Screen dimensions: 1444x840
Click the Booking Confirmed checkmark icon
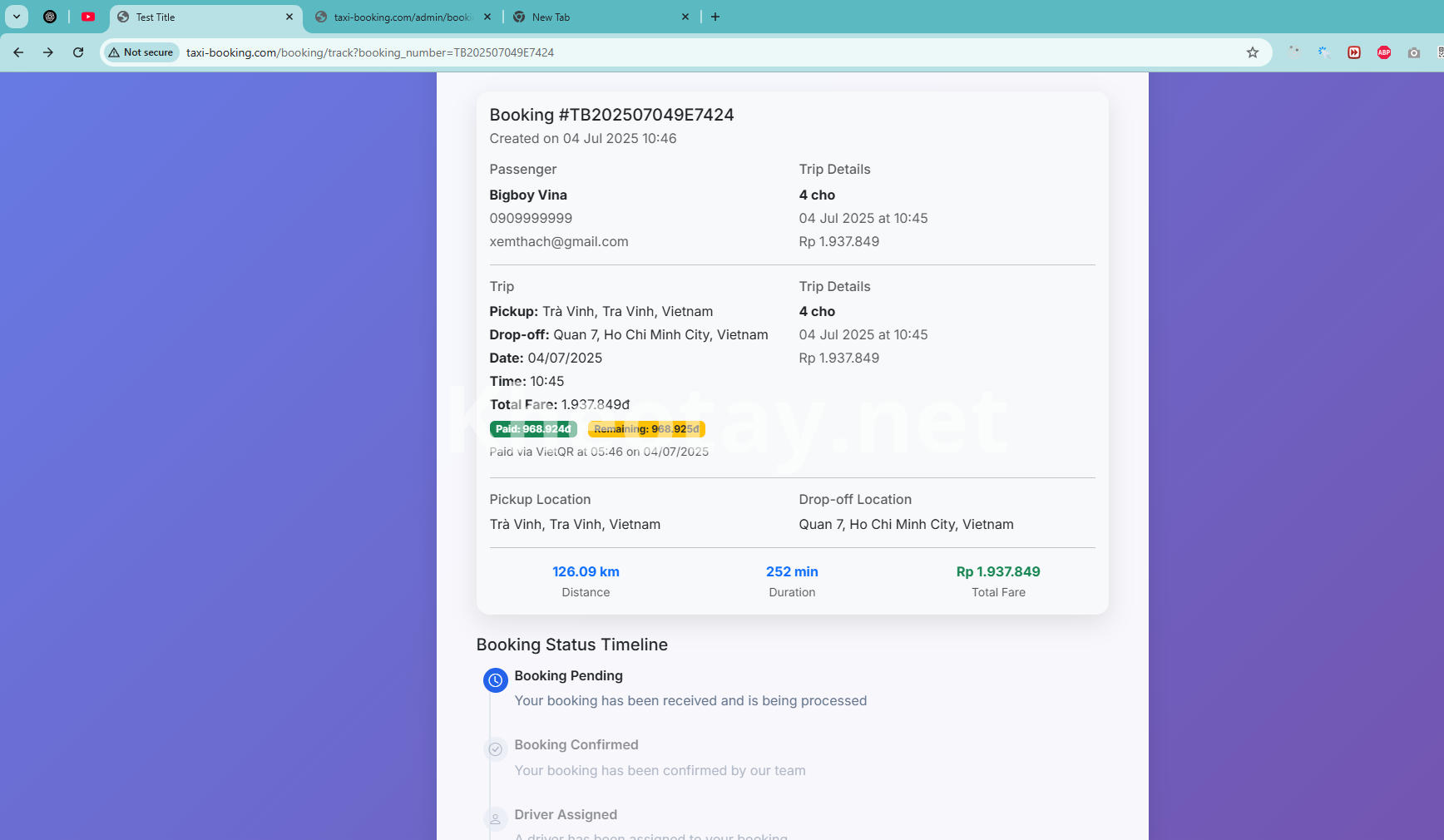(x=495, y=749)
